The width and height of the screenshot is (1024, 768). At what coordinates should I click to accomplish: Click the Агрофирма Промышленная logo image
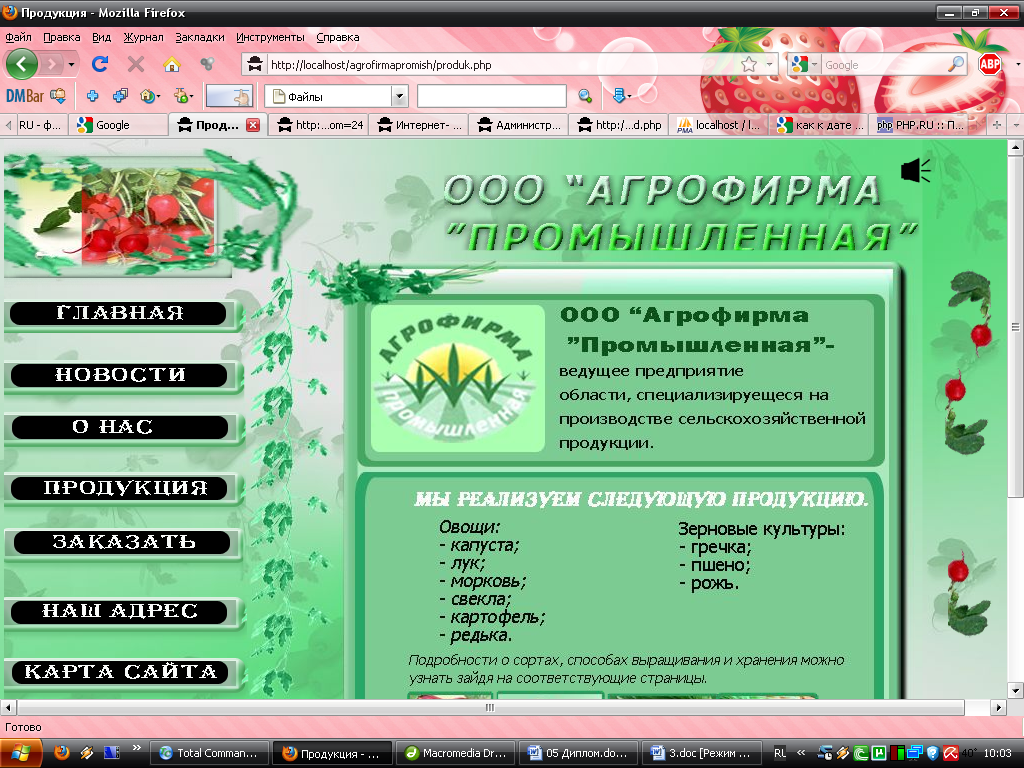point(457,378)
